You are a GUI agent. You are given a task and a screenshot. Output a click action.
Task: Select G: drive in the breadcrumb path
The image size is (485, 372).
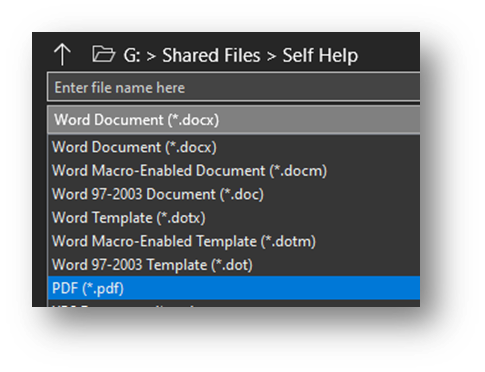[x=132, y=55]
